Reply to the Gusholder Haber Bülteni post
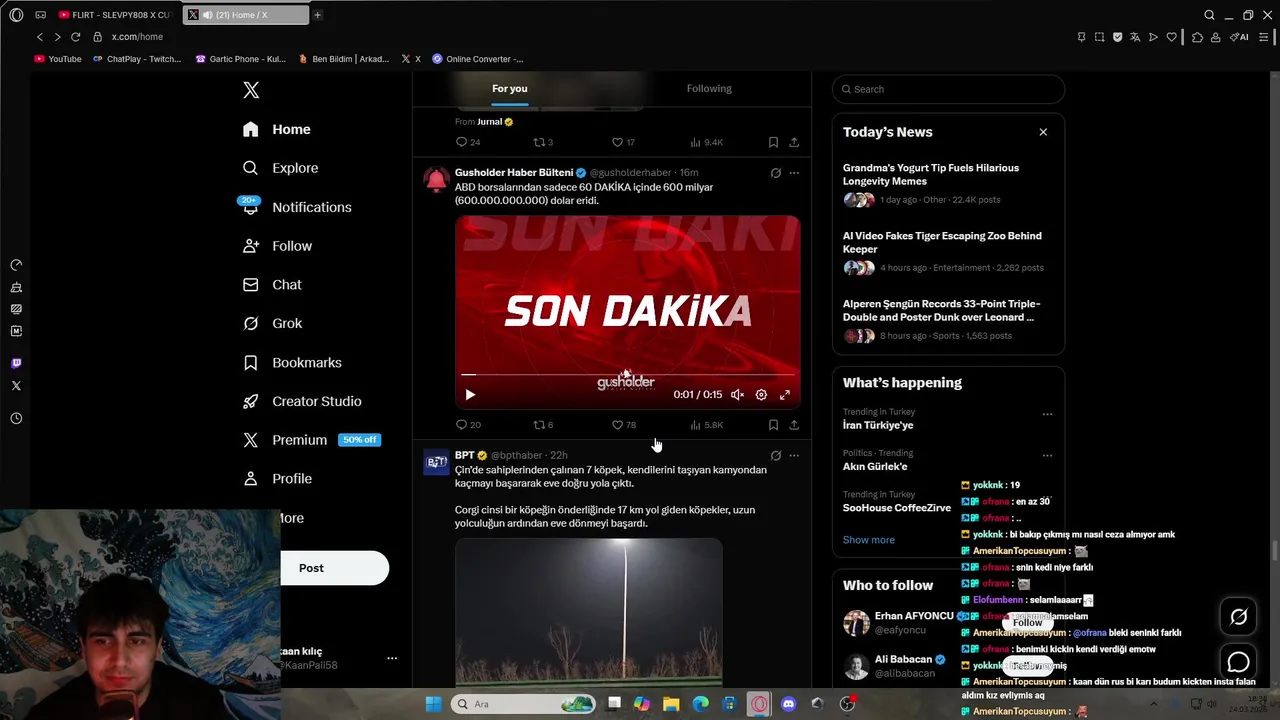This screenshot has width=1280, height=720. point(467,425)
